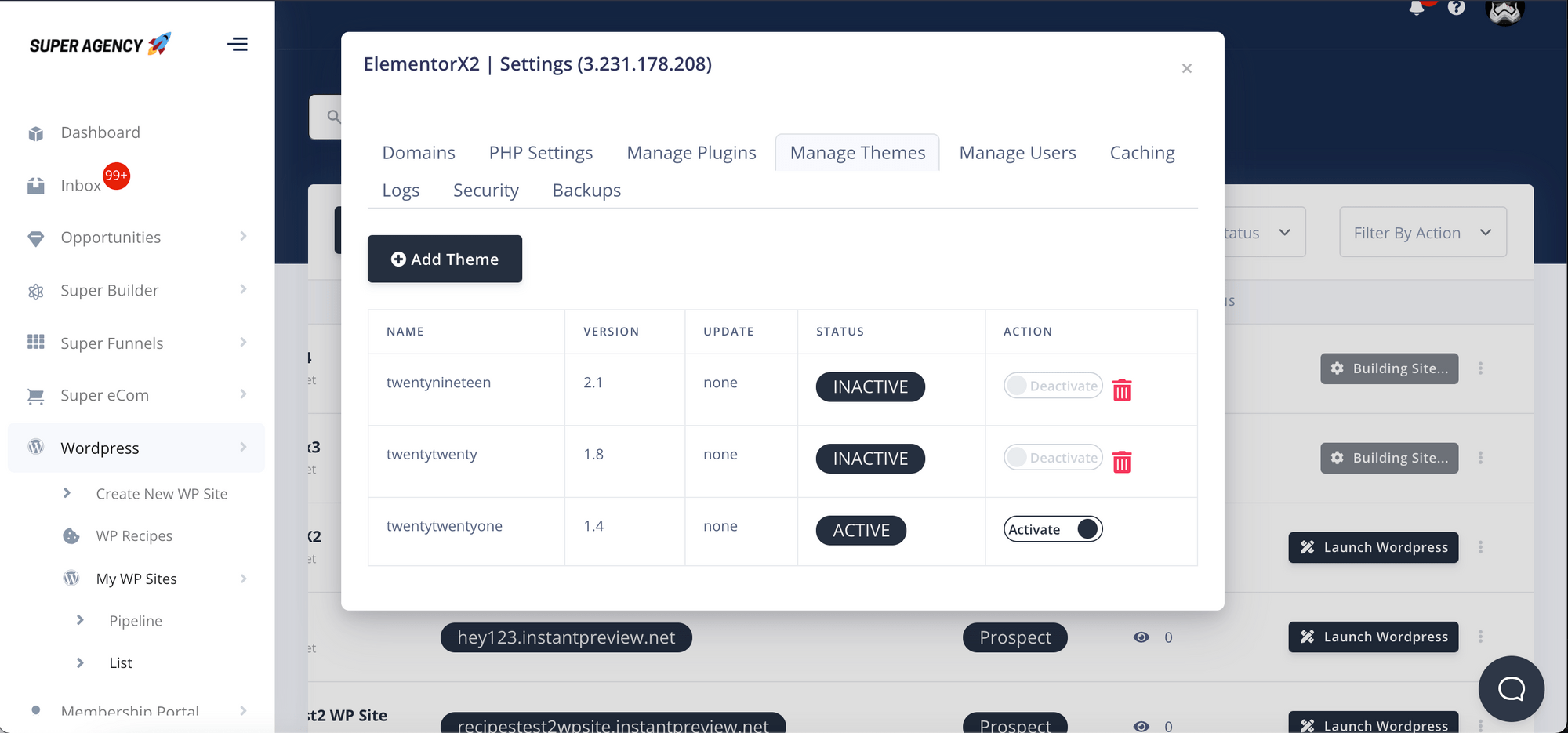
Task: Open the Filter By Action dropdown
Action: pos(1423,232)
